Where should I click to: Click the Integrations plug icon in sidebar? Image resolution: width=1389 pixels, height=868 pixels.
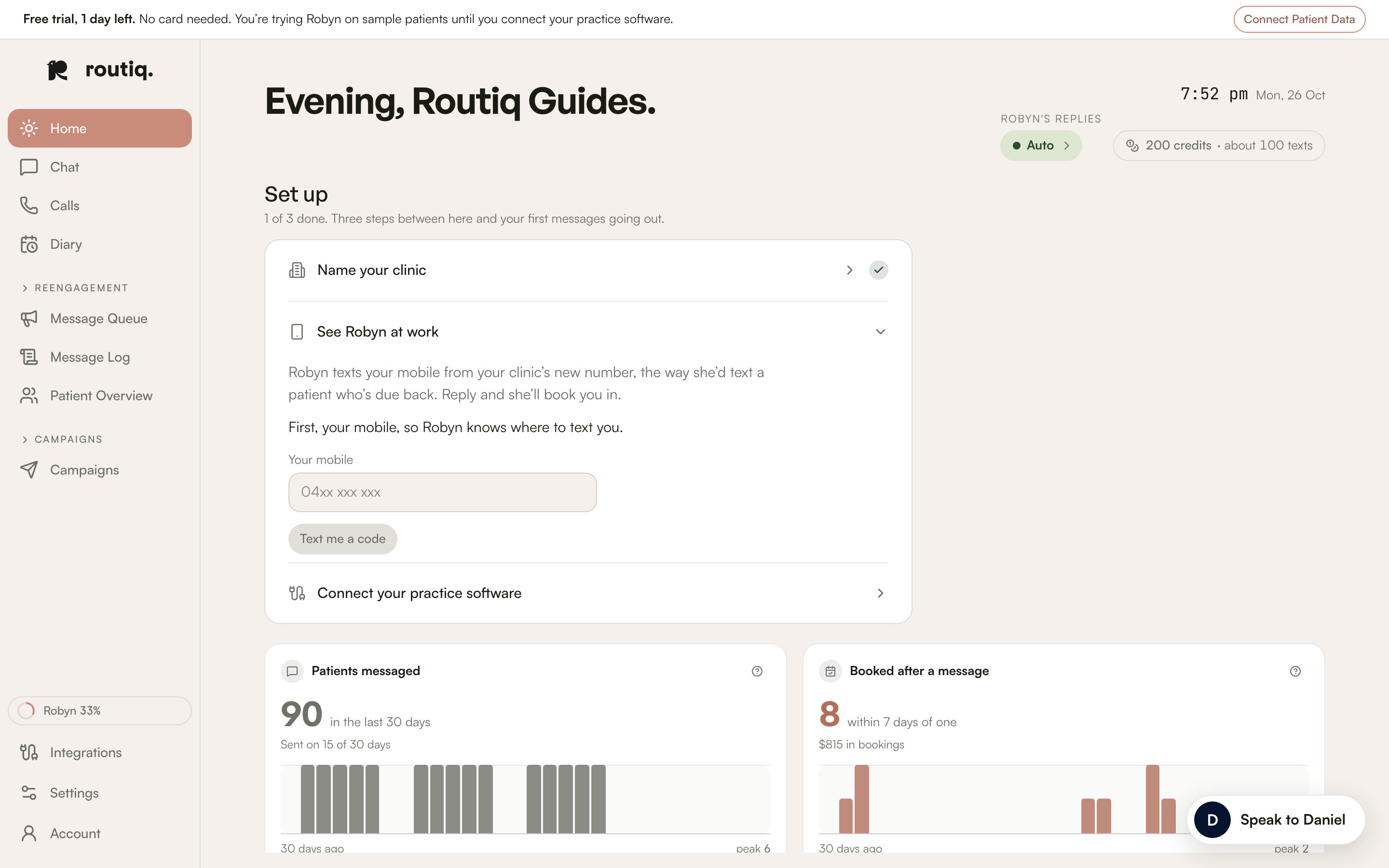(29, 752)
